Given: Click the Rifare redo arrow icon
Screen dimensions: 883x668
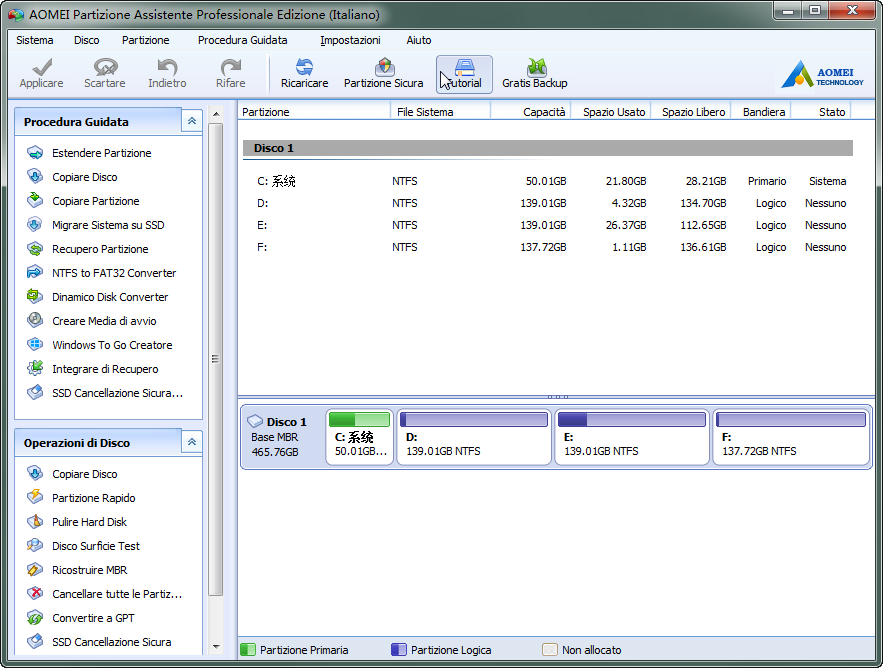Looking at the screenshot, I should (230, 67).
